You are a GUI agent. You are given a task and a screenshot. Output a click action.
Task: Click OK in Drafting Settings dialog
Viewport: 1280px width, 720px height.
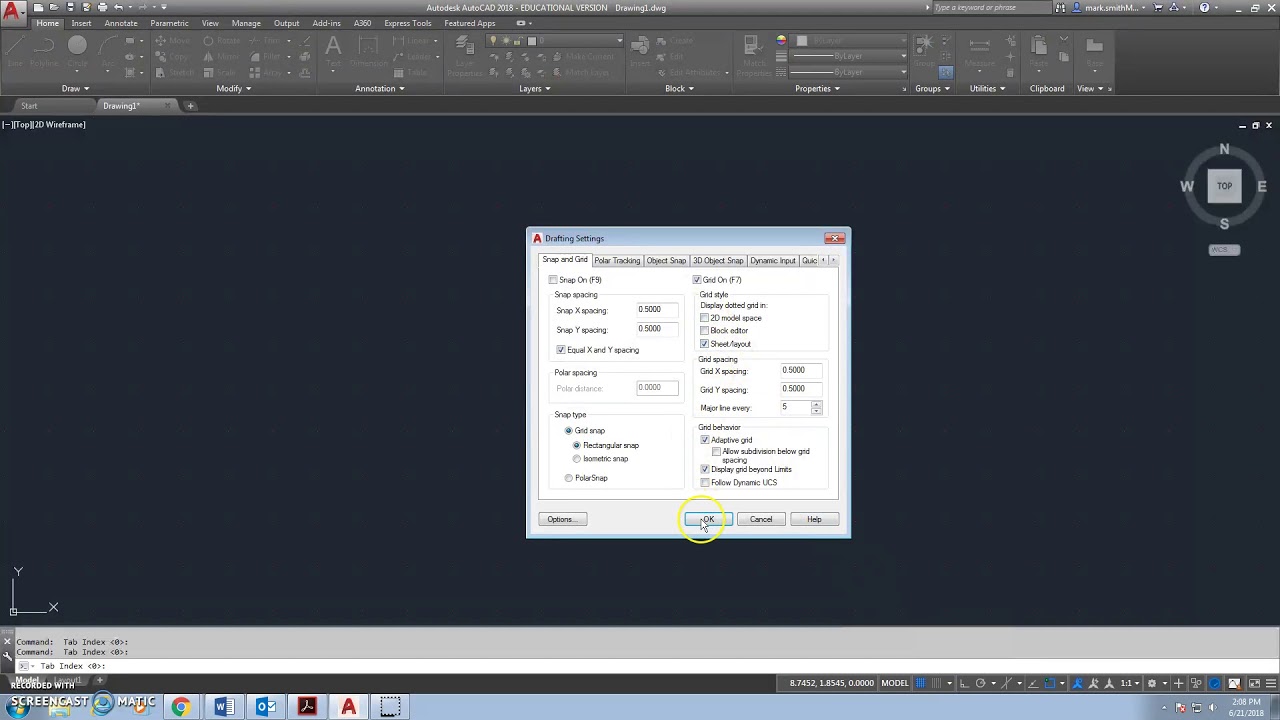[x=708, y=519]
